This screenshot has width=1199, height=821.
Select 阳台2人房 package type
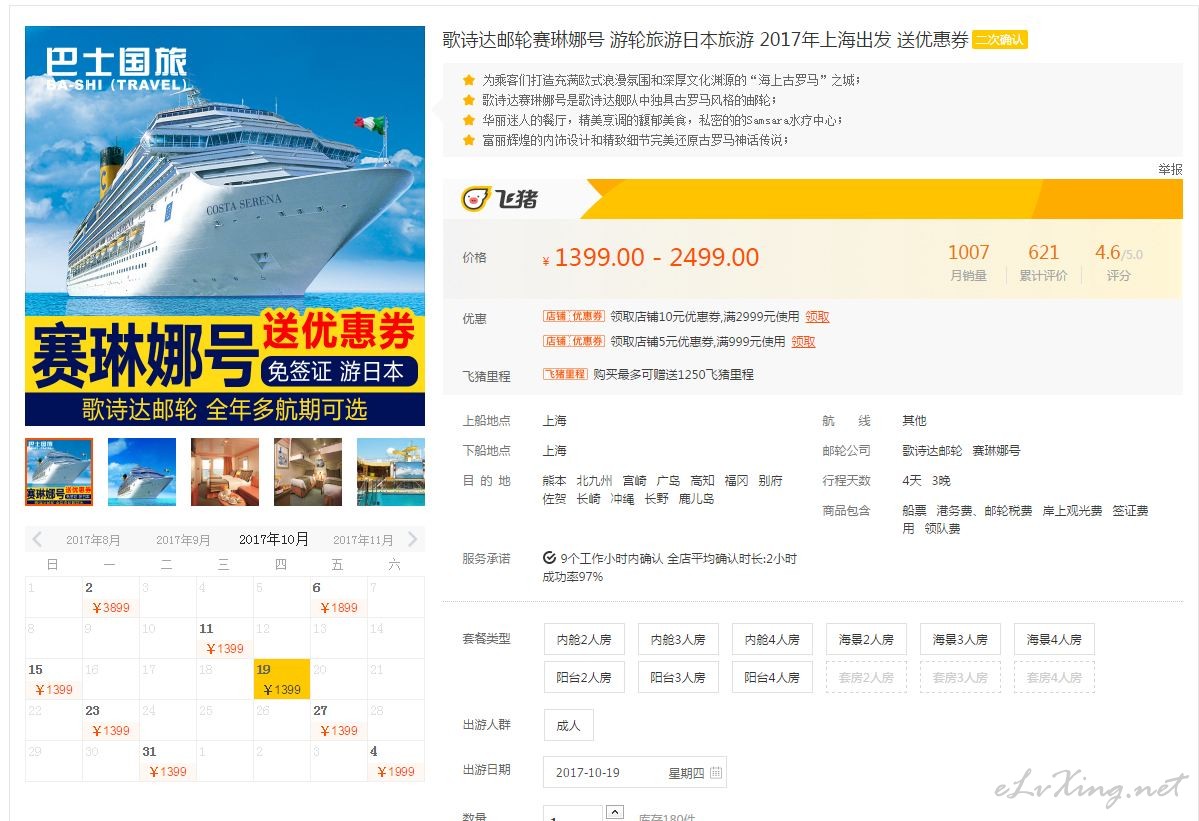pyautogui.click(x=584, y=677)
